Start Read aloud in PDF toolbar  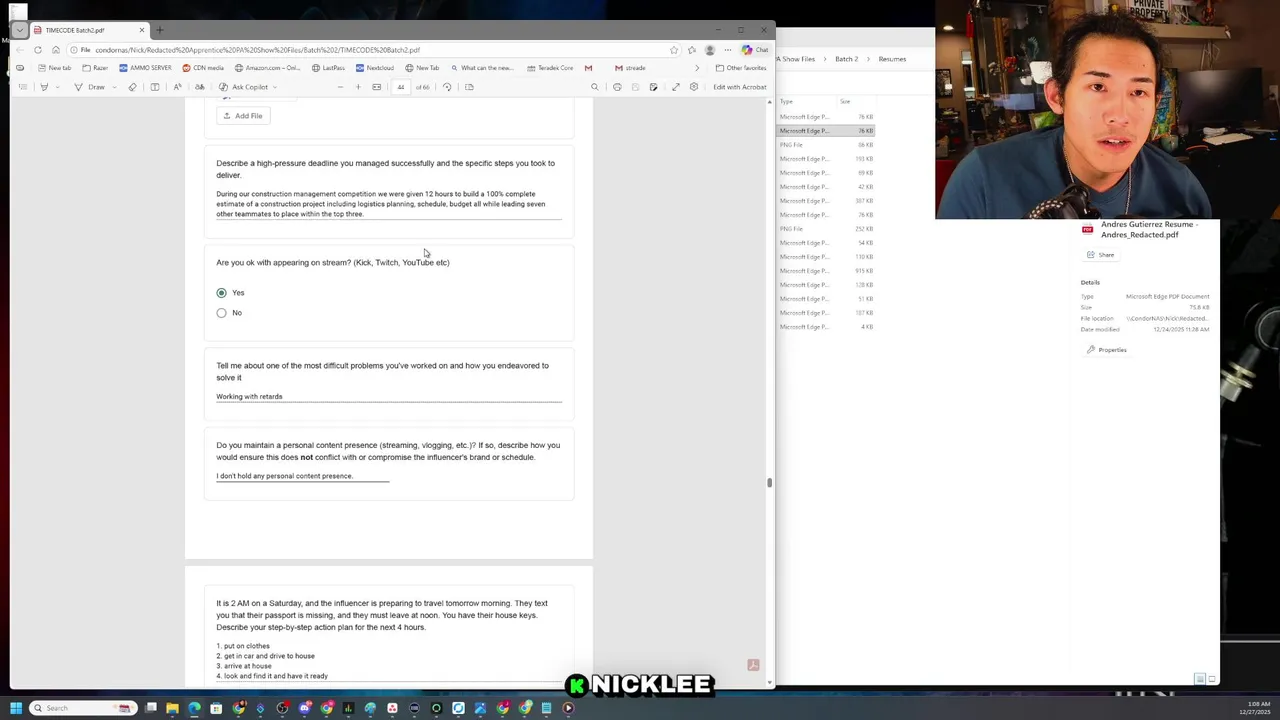pos(177,87)
